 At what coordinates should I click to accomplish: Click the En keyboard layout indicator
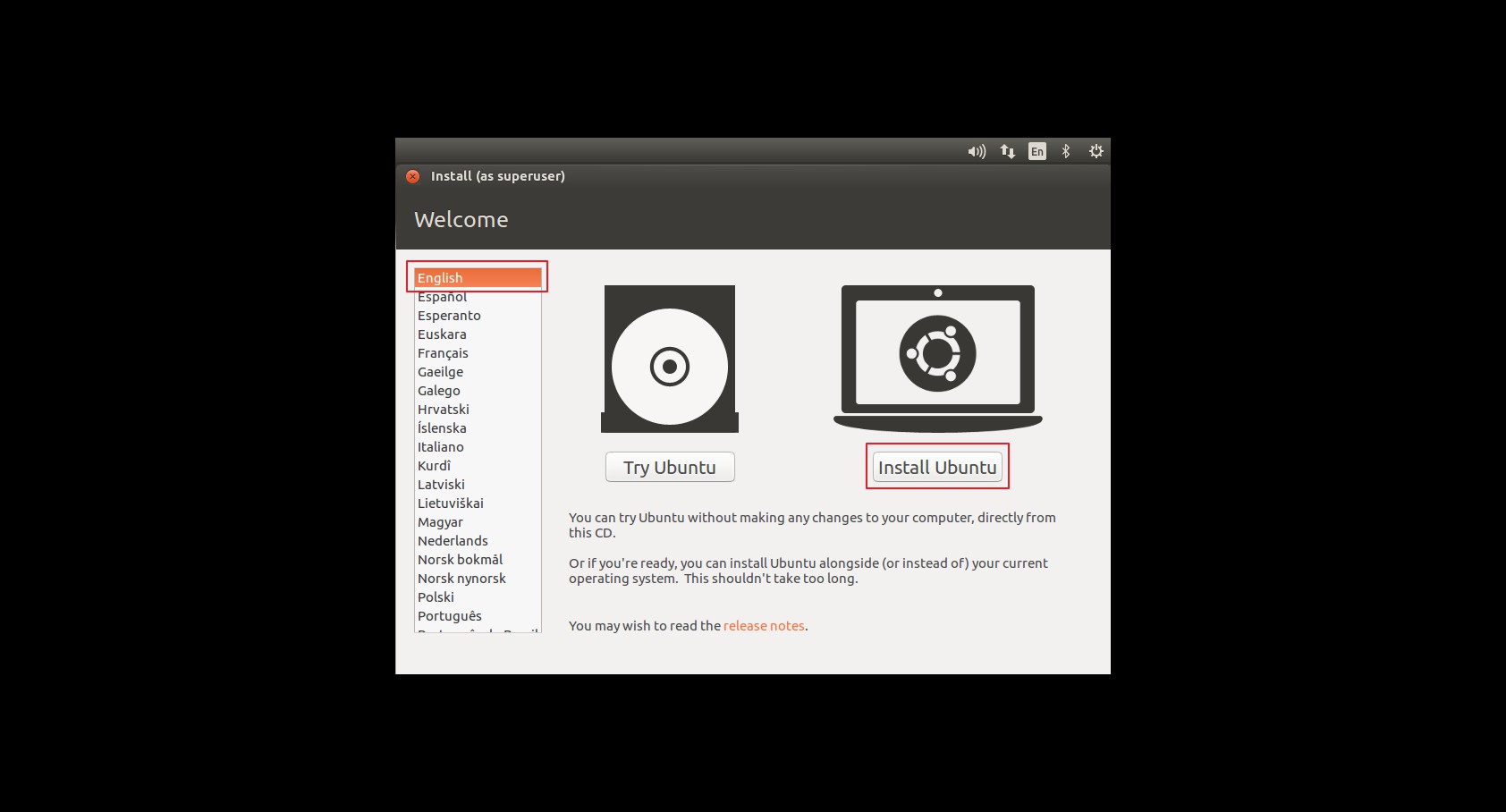tap(1036, 151)
